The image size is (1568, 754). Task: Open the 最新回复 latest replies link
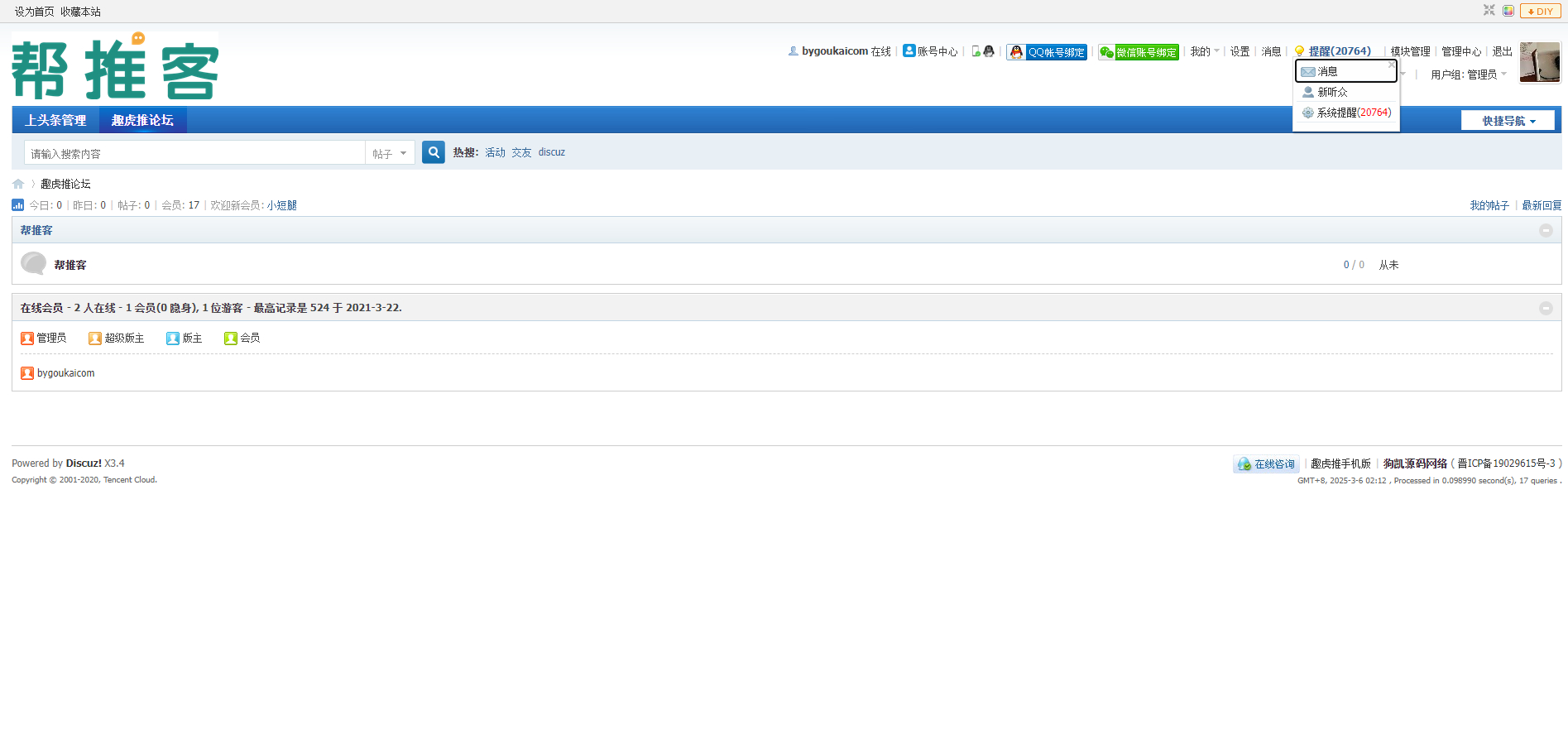click(1541, 205)
